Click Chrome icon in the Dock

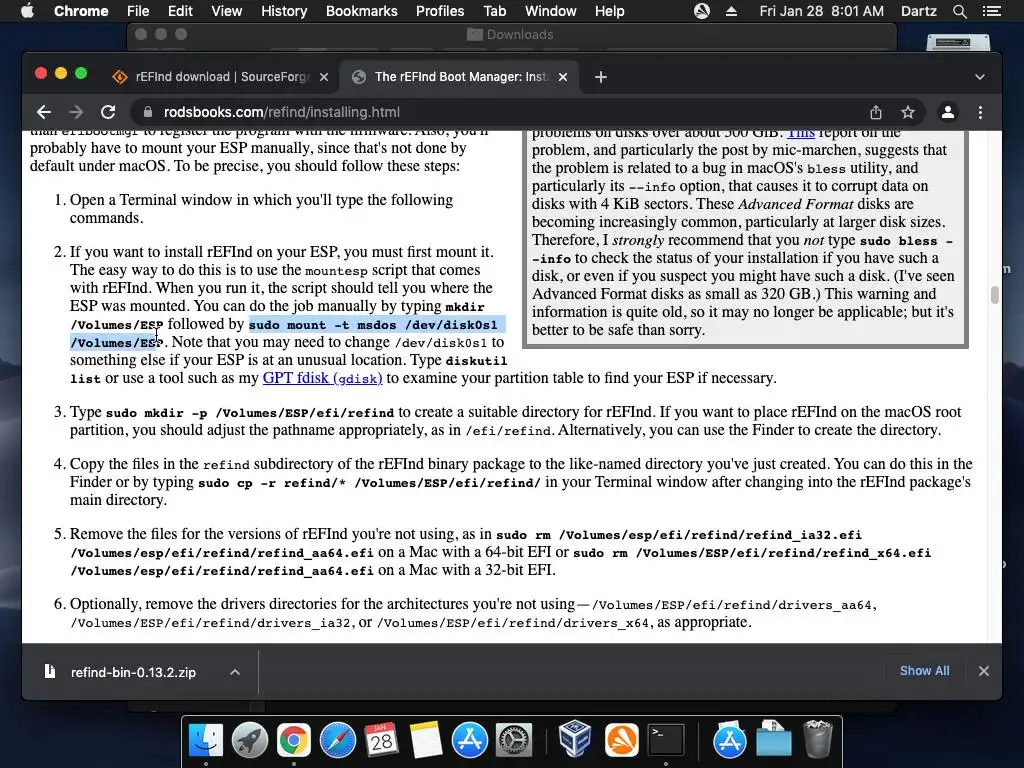(x=293, y=741)
